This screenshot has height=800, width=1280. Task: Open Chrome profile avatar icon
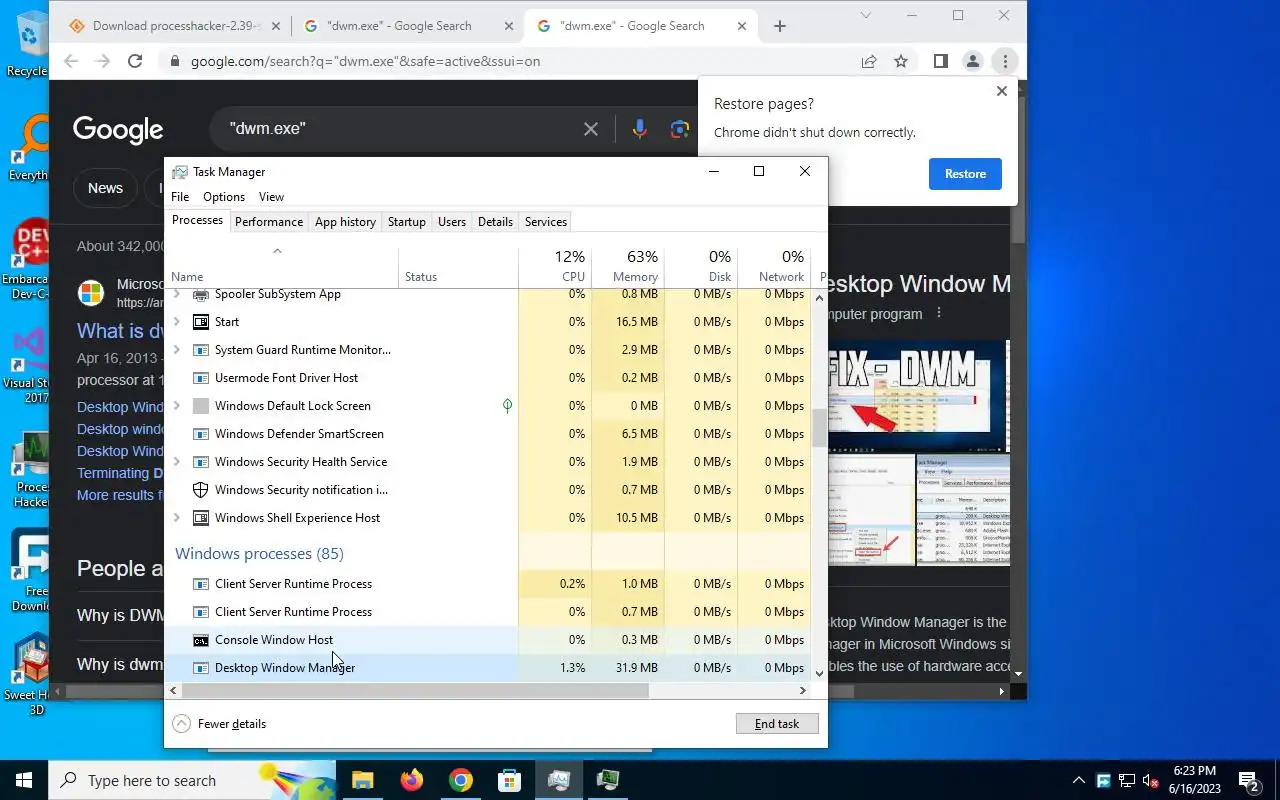pos(972,61)
